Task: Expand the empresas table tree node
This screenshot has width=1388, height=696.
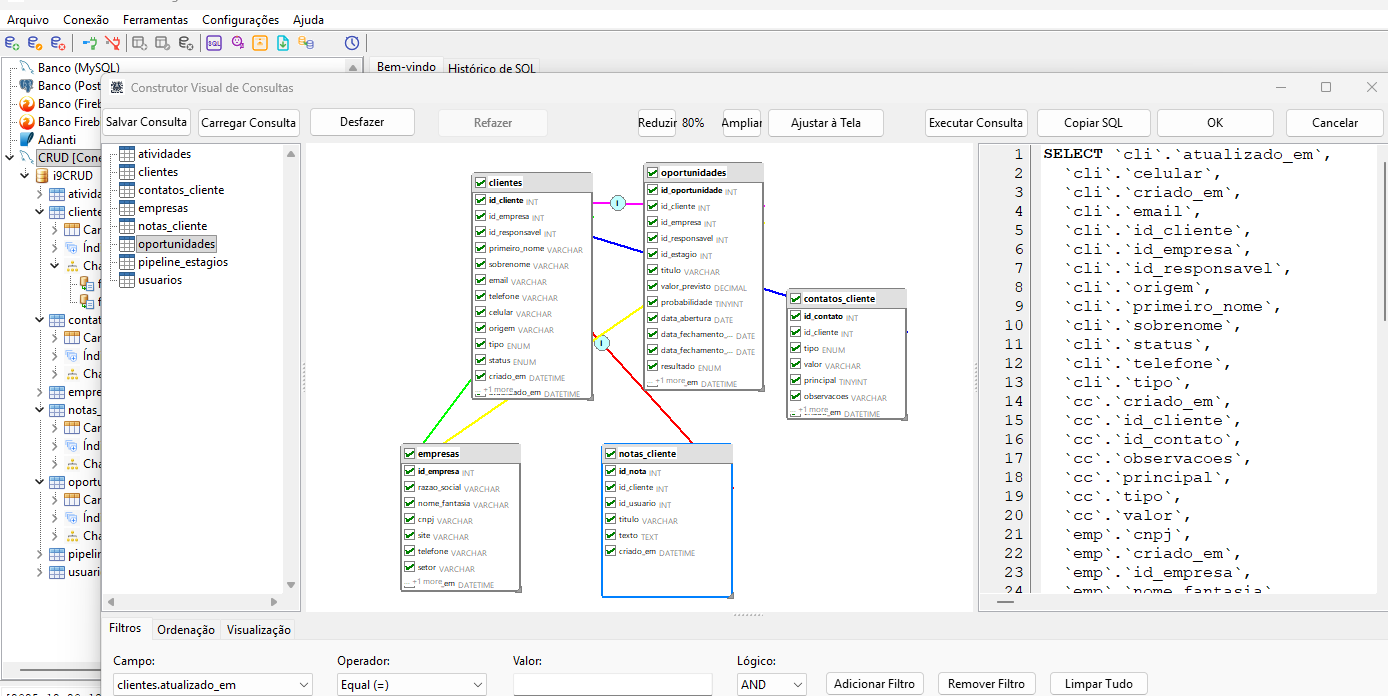Action: (40, 392)
